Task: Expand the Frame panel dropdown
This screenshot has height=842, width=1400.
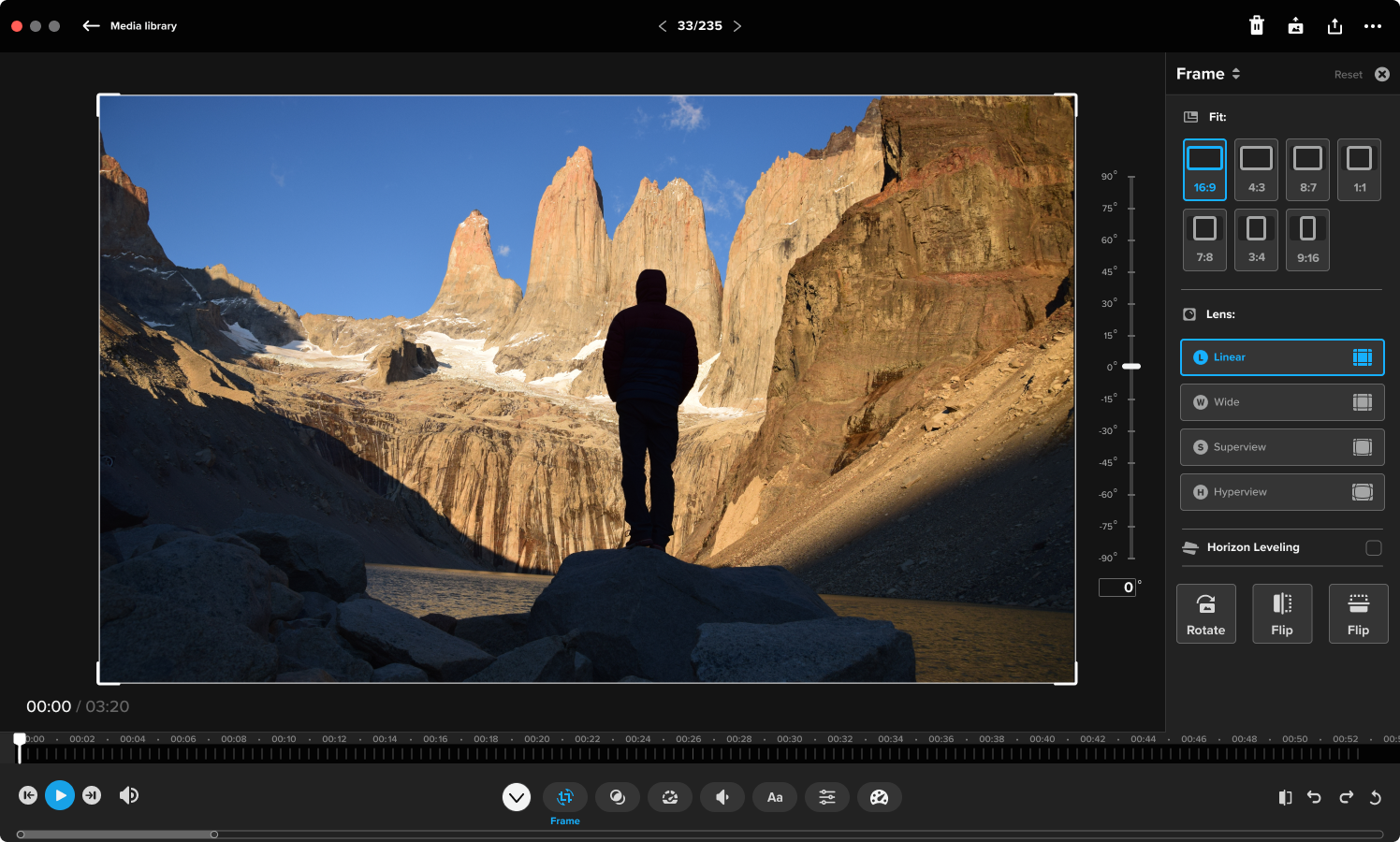Action: point(1236,74)
